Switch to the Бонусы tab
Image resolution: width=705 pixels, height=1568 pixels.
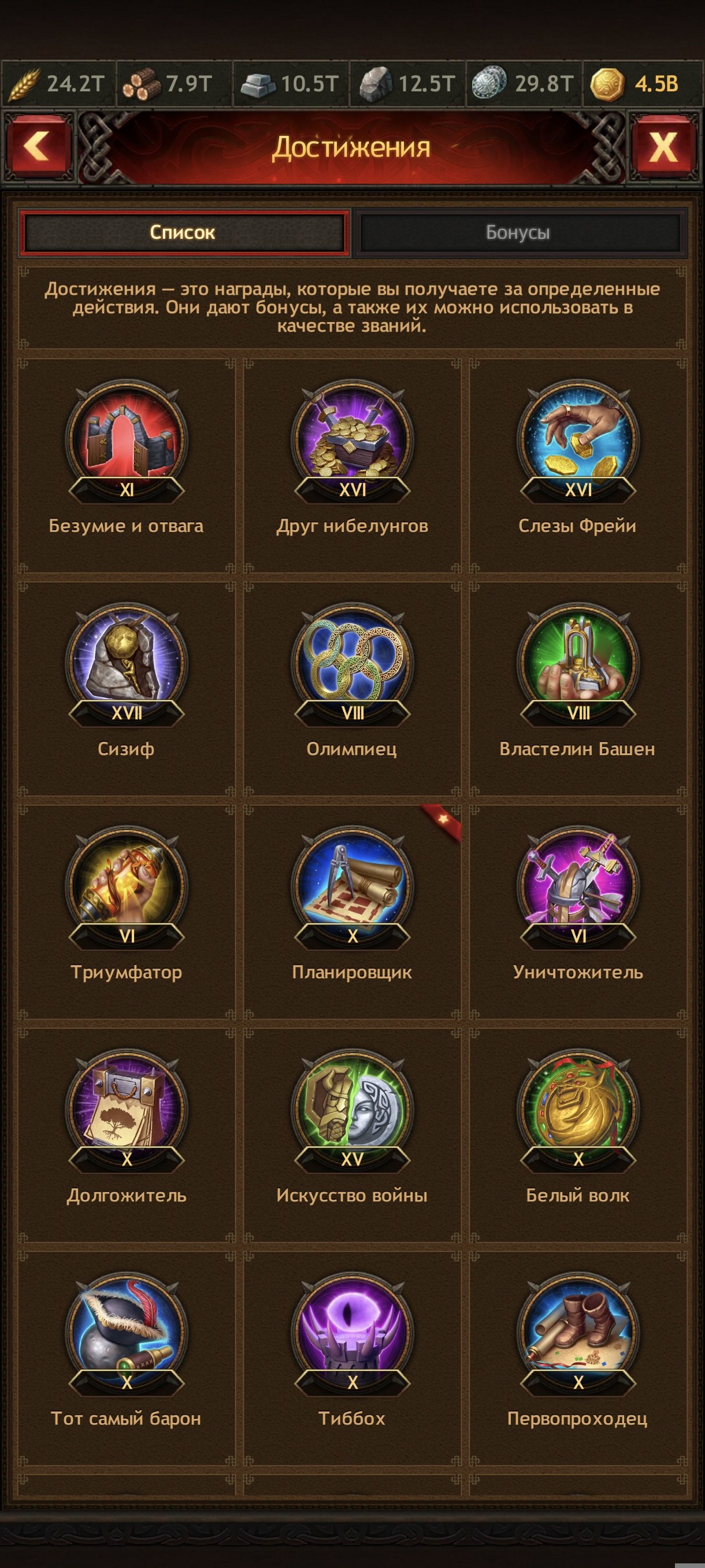tap(518, 232)
